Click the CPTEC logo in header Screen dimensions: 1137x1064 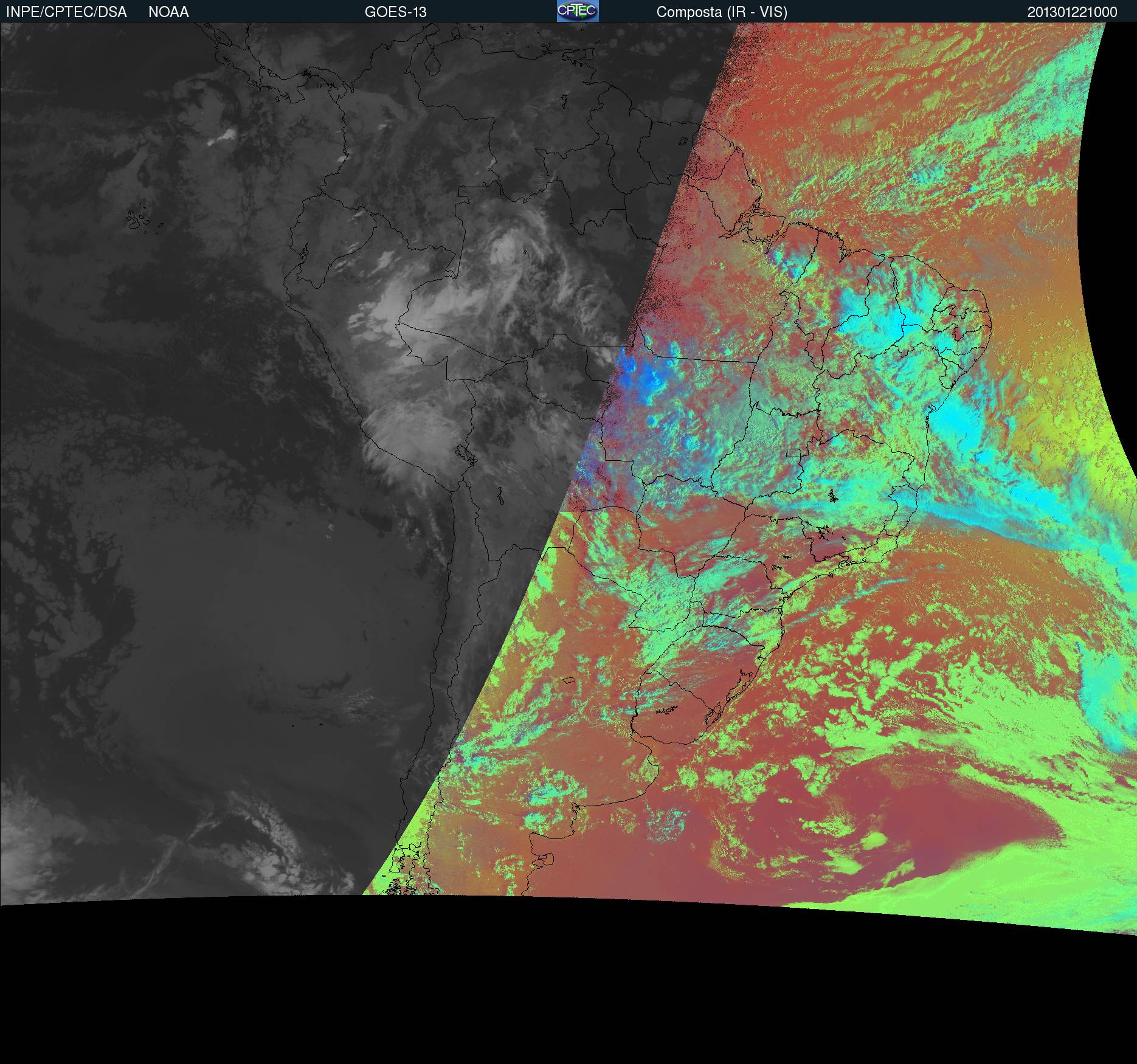[x=577, y=11]
